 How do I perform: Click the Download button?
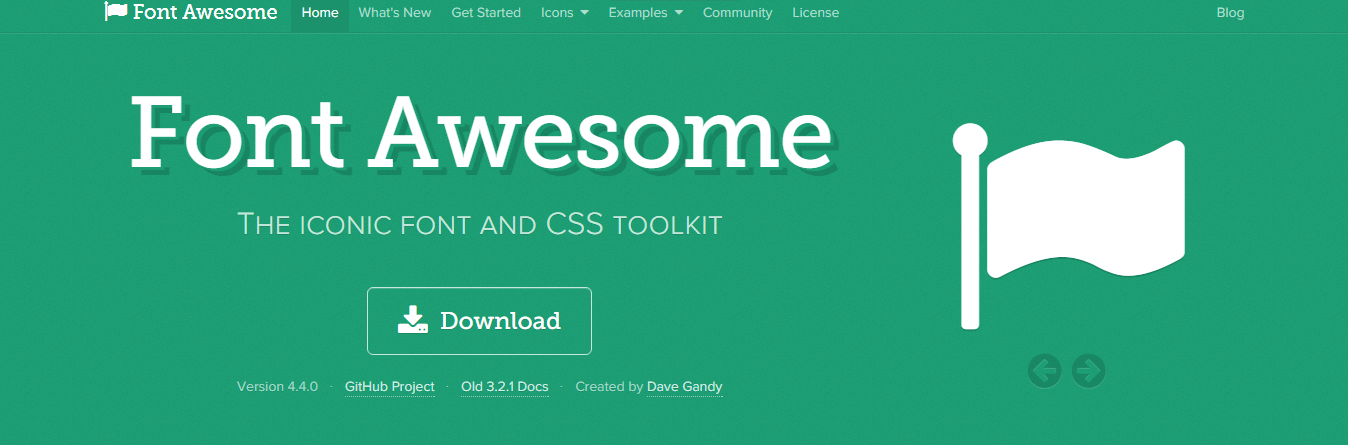(479, 321)
